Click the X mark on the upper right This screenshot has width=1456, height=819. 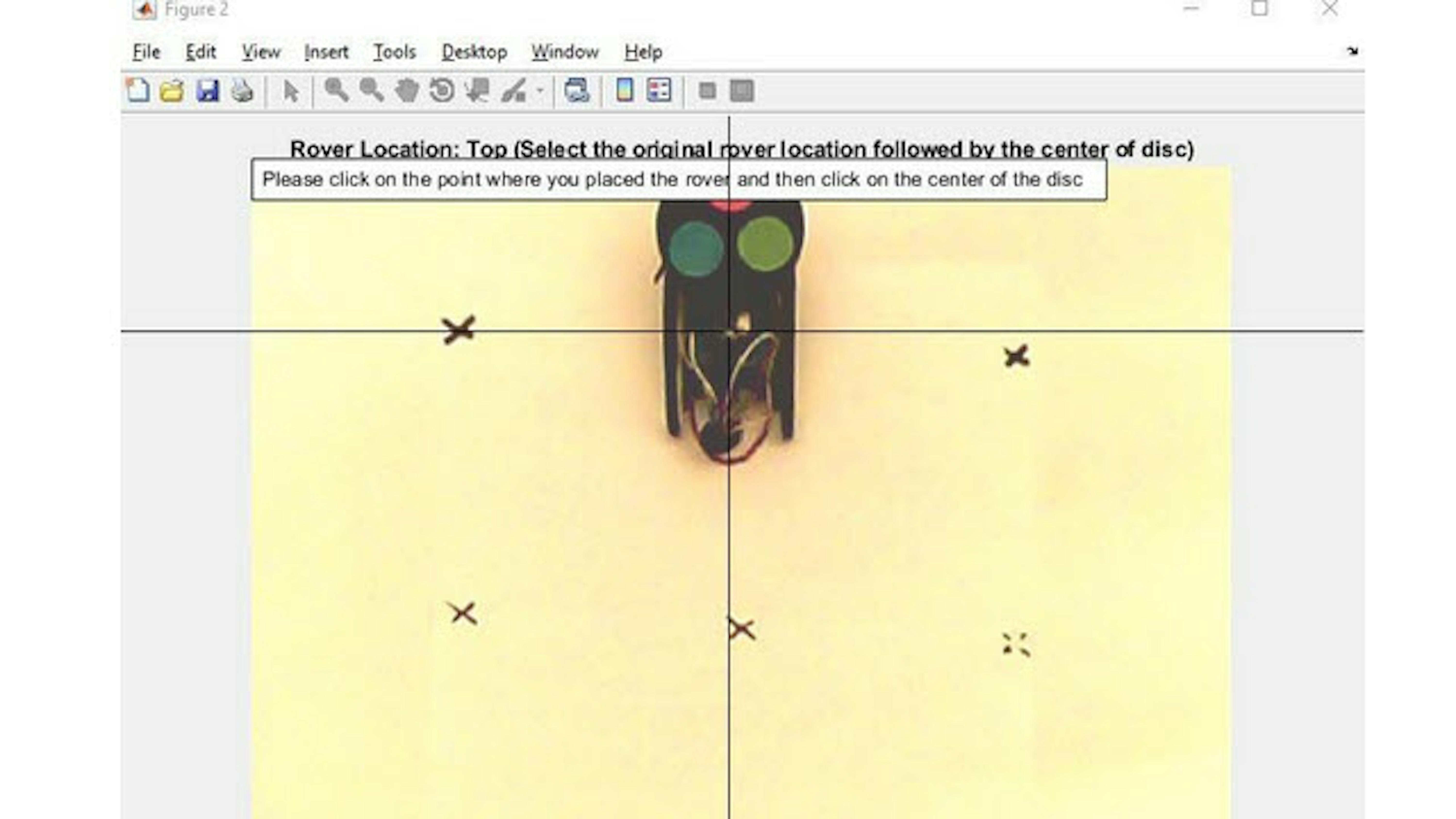click(1016, 356)
